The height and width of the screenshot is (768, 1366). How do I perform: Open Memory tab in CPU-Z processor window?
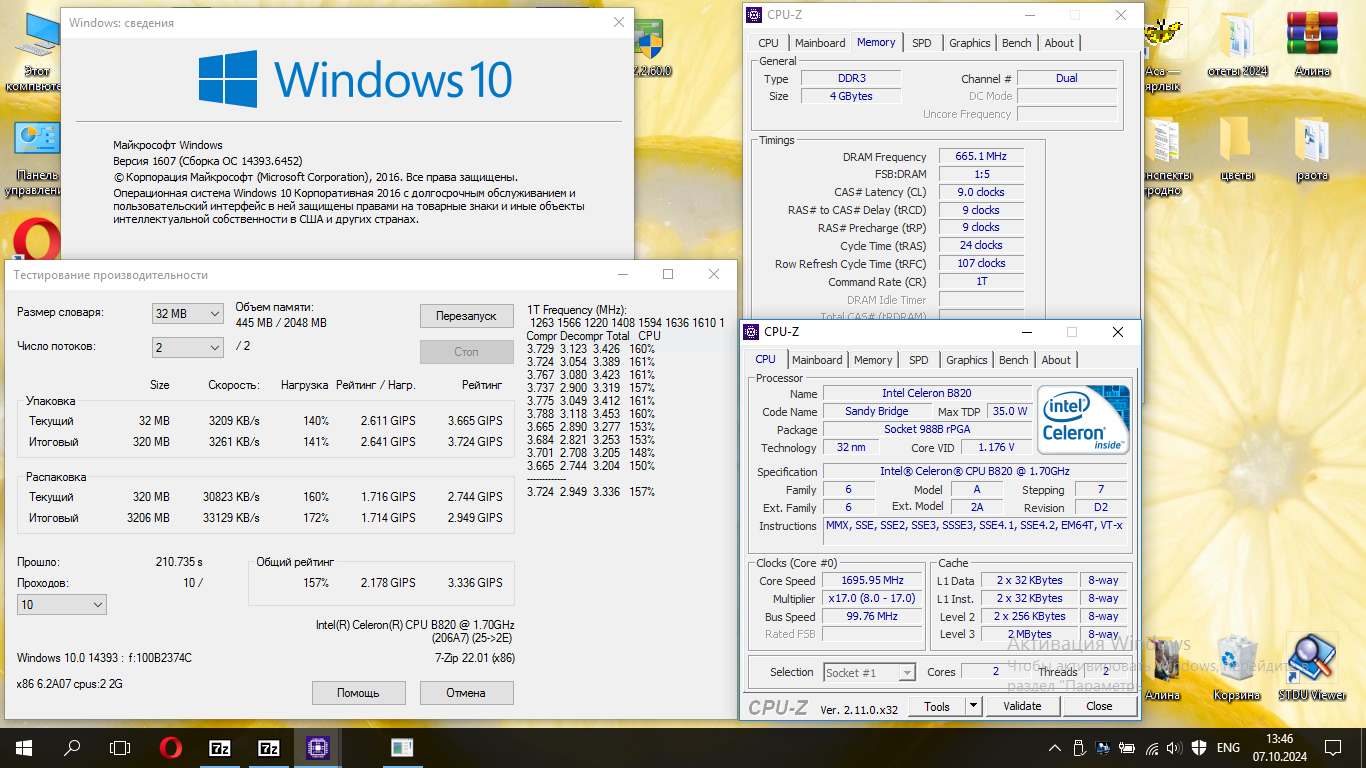click(873, 360)
